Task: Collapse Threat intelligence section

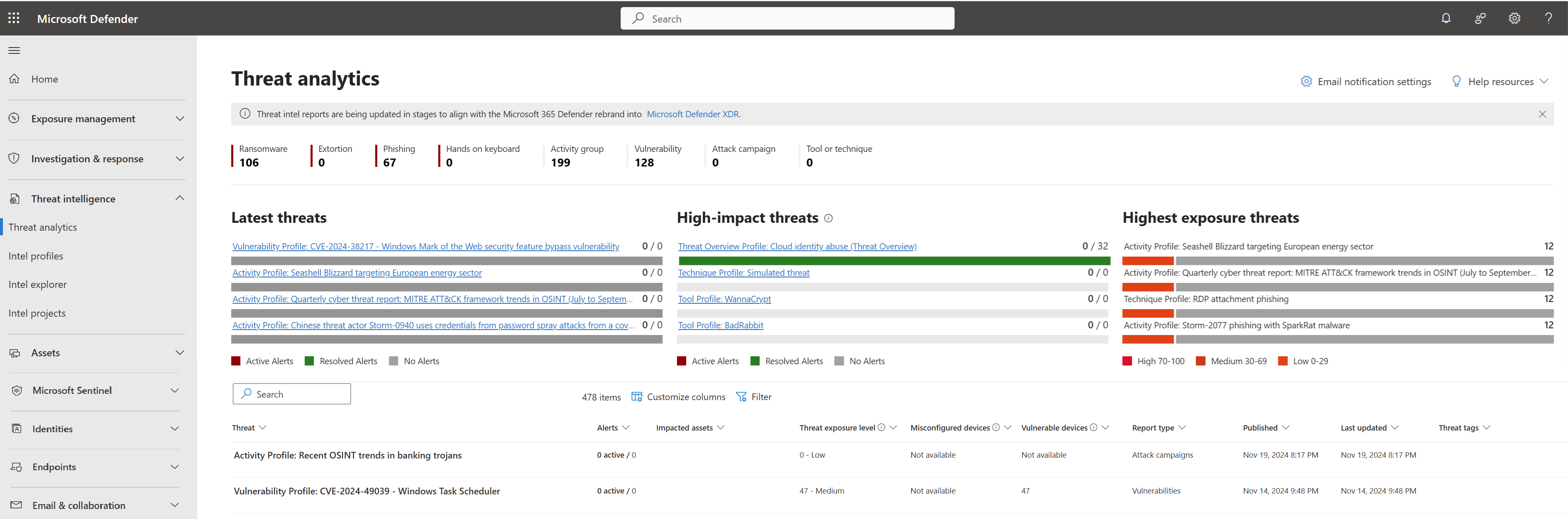Action: 179,198
